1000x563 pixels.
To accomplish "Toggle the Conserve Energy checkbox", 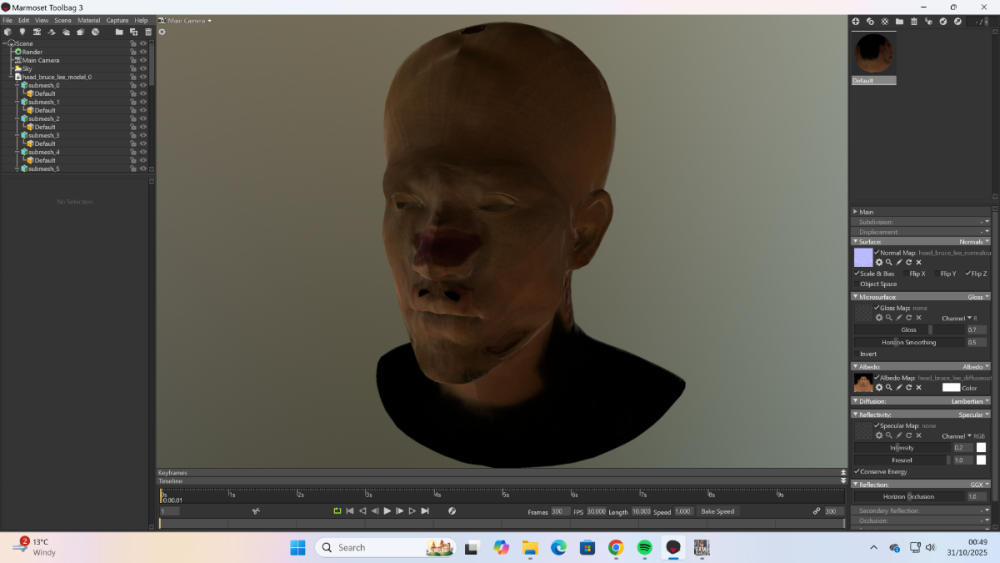I will point(857,472).
